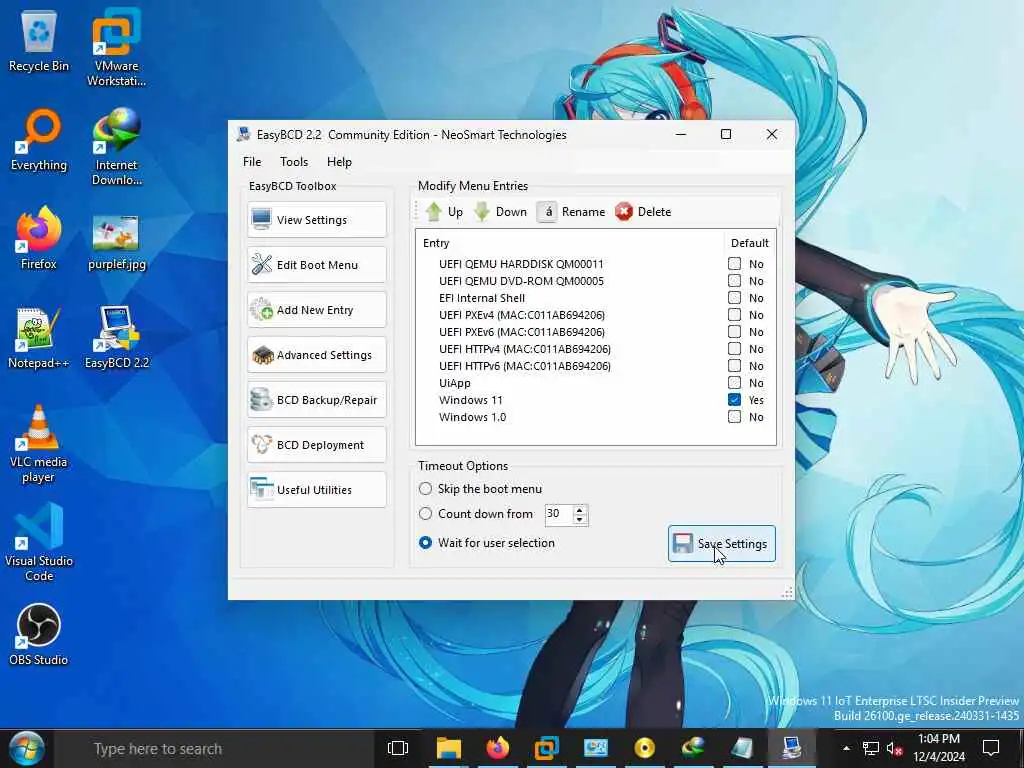The image size is (1024, 768).
Task: Select EFI Internal Shell entry
Action: click(x=481, y=298)
